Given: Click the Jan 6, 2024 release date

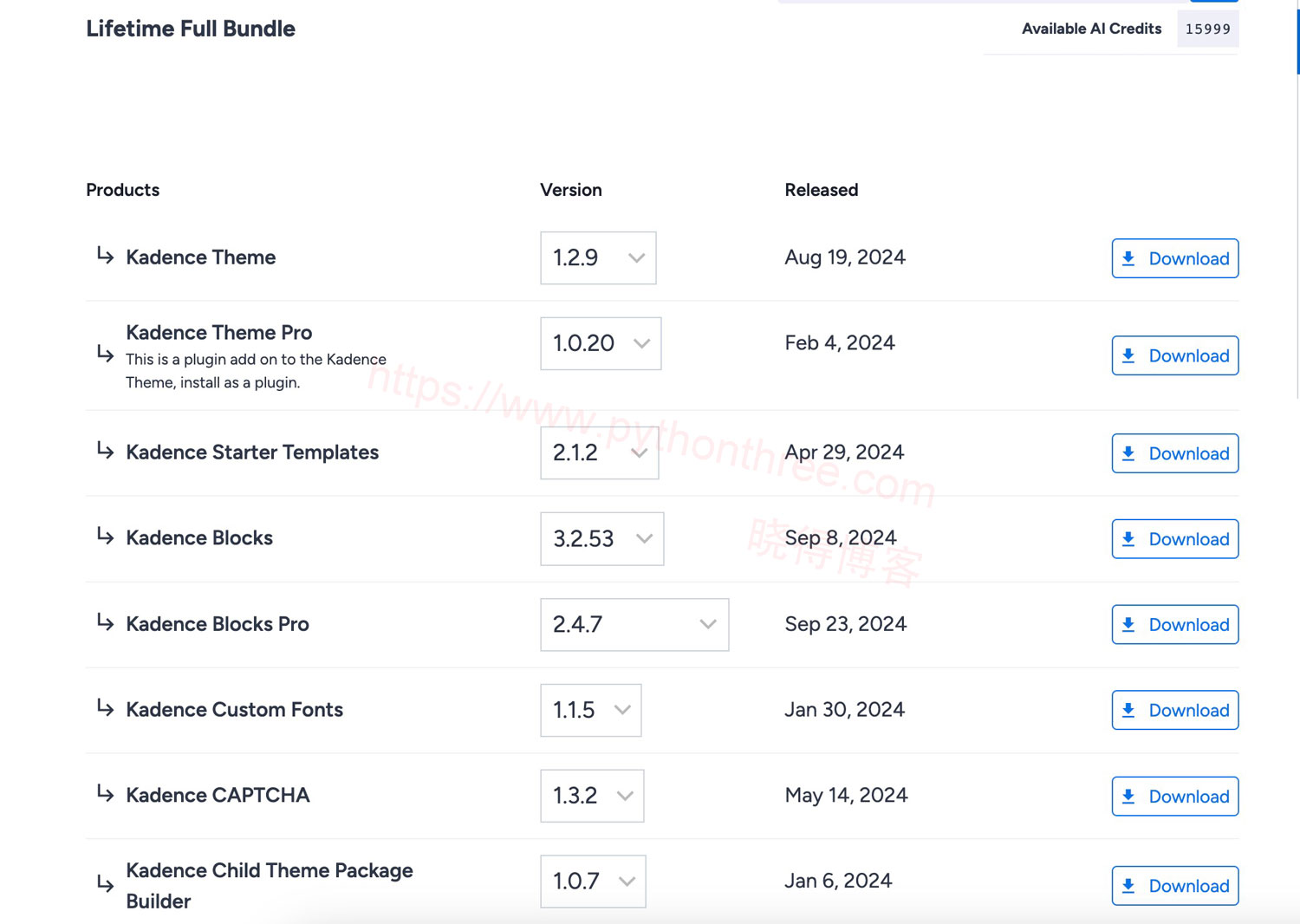Looking at the screenshot, I should [x=838, y=881].
